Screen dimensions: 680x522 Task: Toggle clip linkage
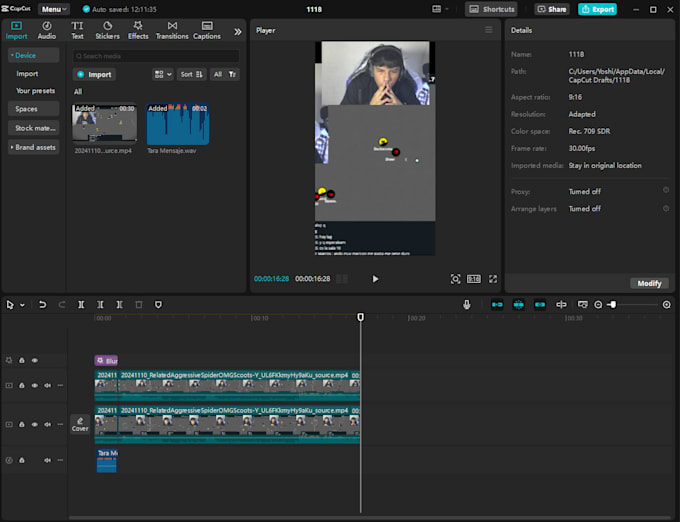(x=540, y=305)
